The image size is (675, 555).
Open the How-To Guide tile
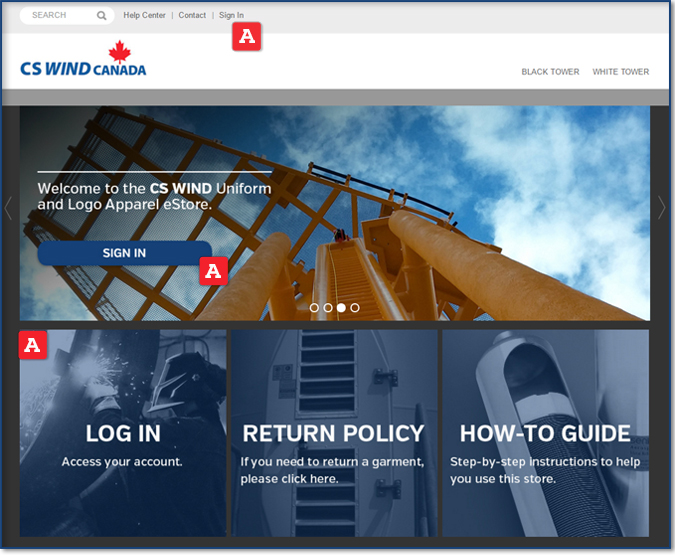(545, 434)
